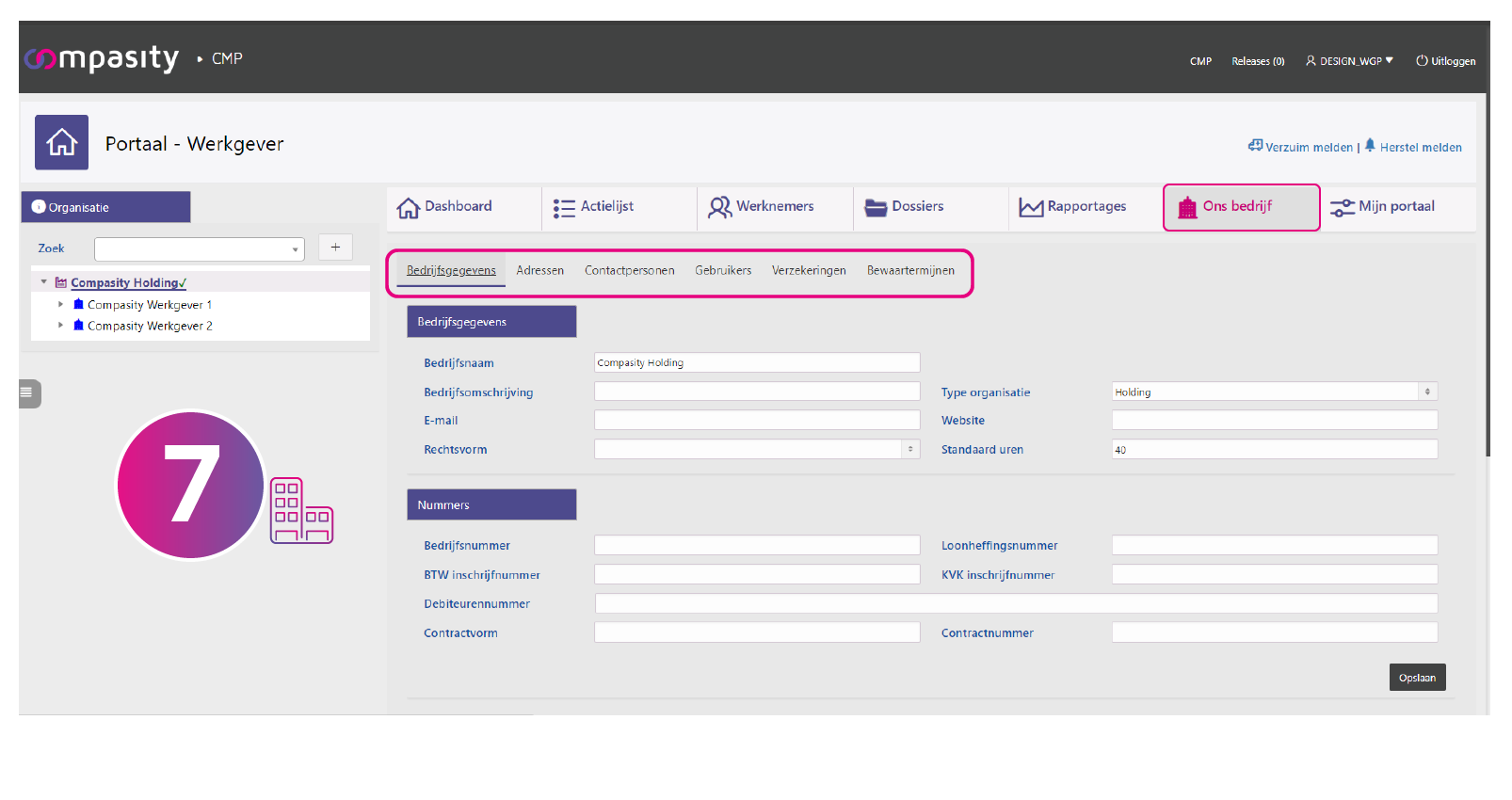The image size is (1512, 800).
Task: Open the Gebruikers tab
Action: point(723,270)
